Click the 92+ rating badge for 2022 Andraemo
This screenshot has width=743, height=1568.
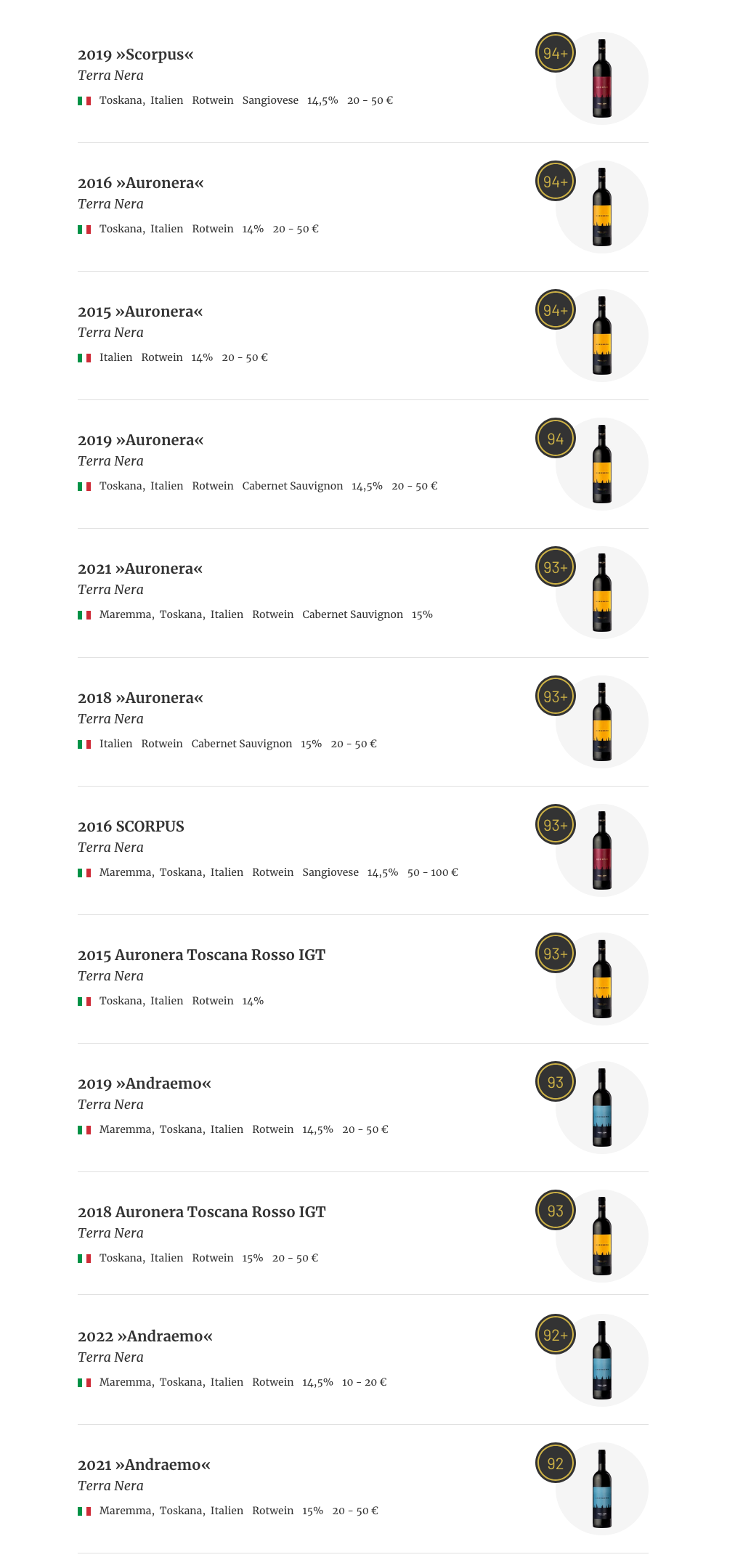coord(556,1335)
